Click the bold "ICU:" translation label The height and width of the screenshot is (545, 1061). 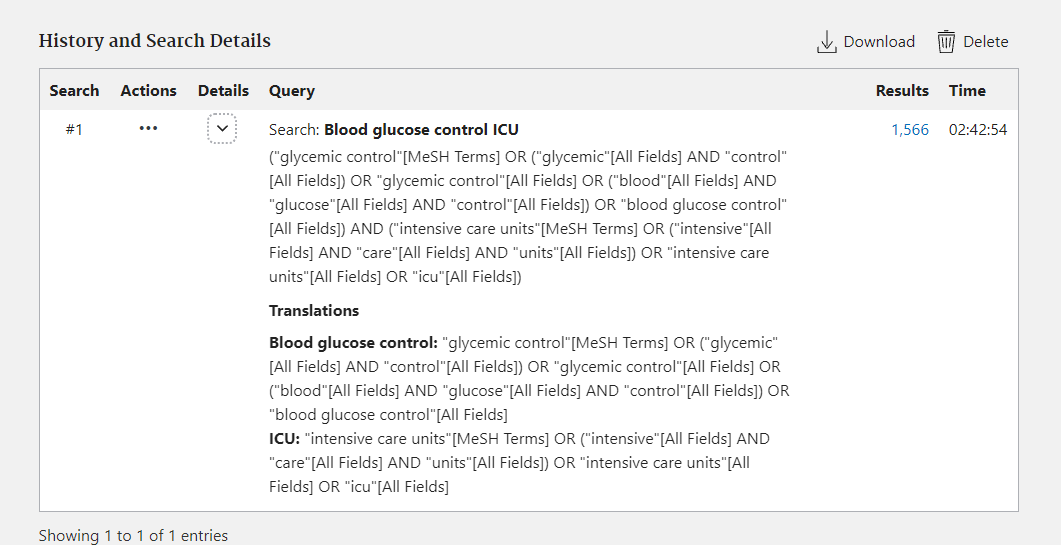tap(284, 439)
